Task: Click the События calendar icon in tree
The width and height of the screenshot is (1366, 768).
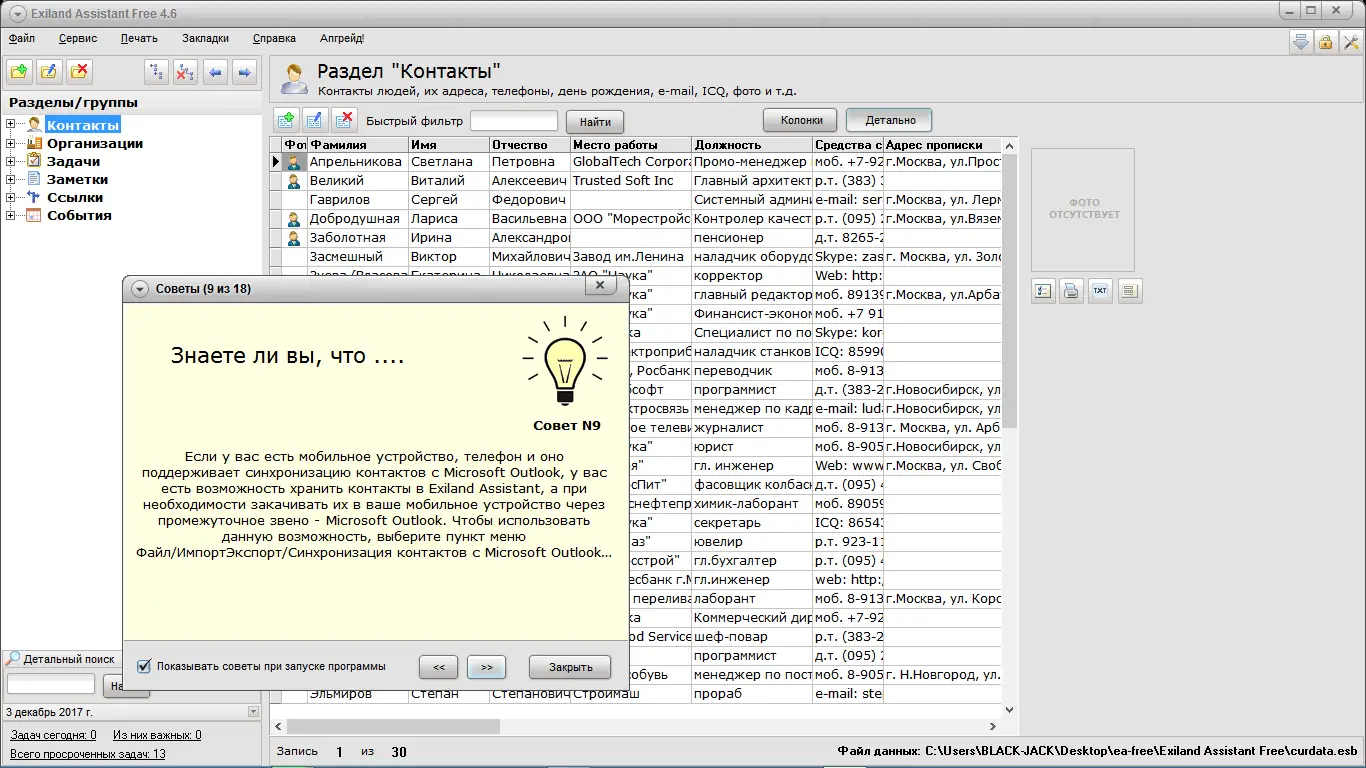Action: coord(34,215)
